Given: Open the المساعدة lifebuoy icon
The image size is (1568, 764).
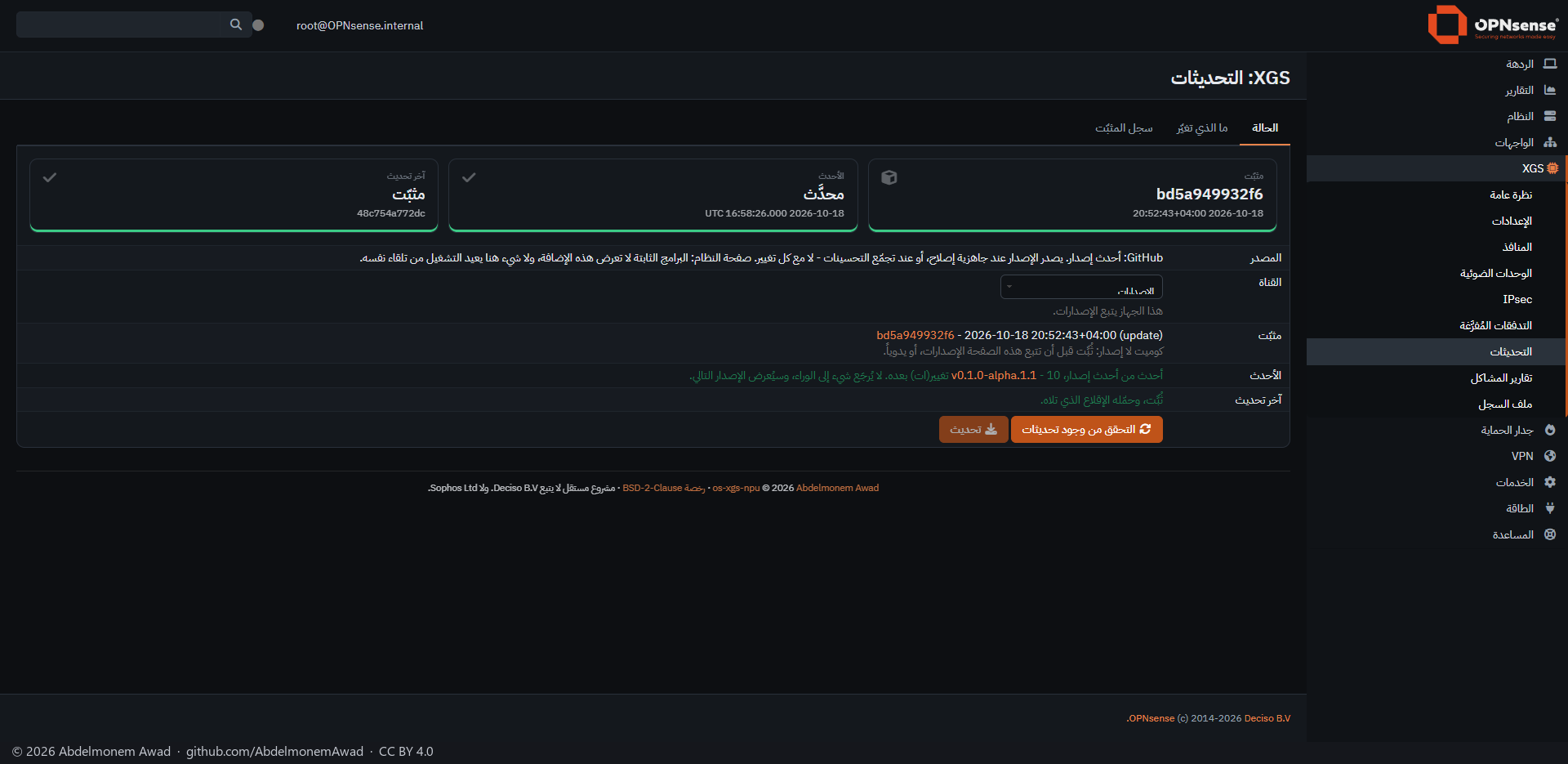Looking at the screenshot, I should coord(1550,534).
